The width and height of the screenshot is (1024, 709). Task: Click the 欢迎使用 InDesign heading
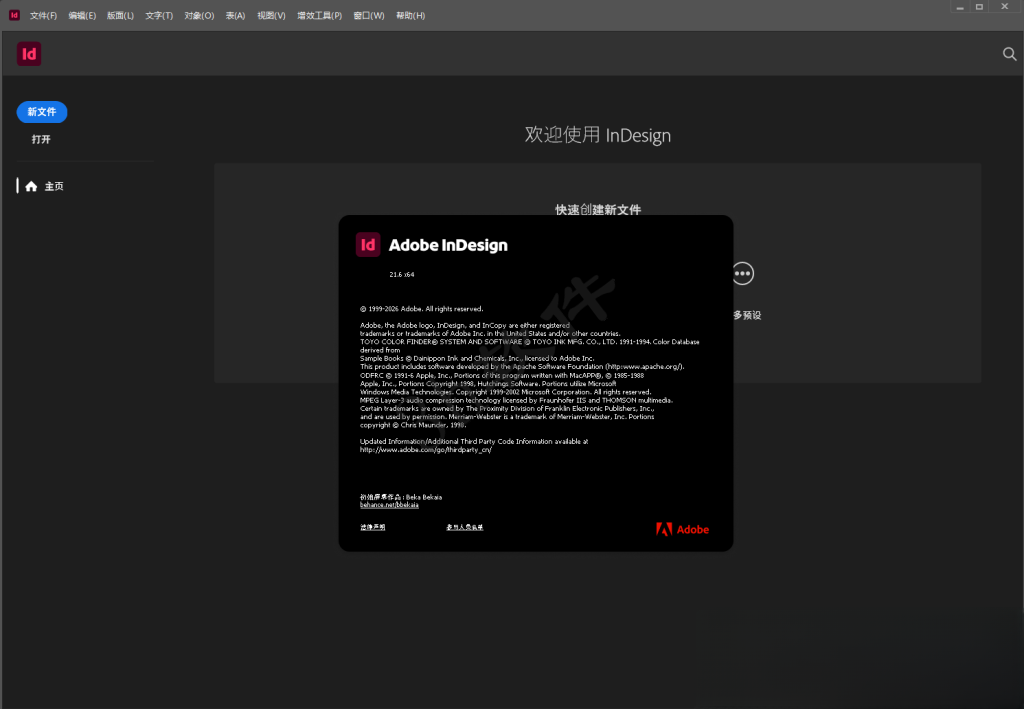pos(598,135)
